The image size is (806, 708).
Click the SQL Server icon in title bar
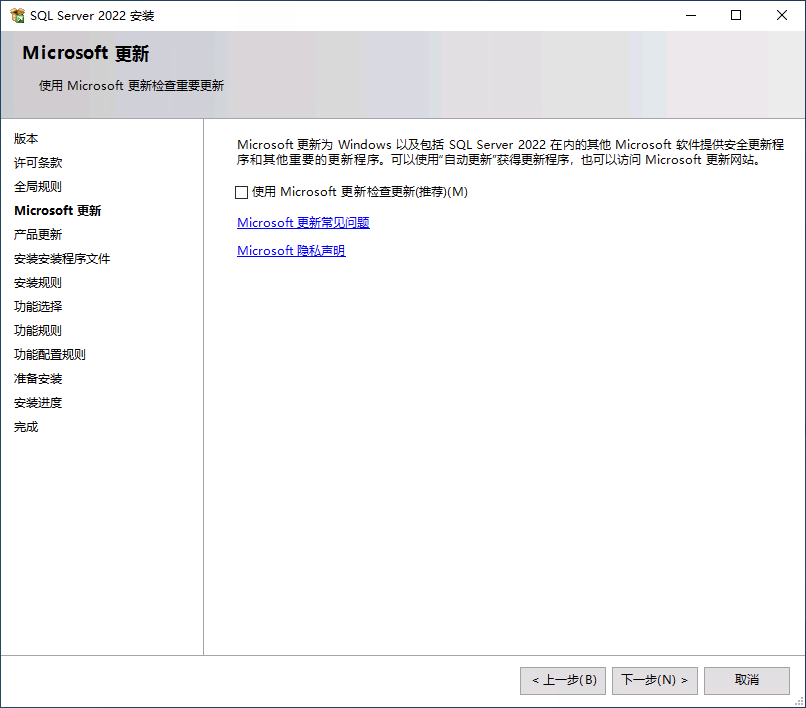click(x=16, y=15)
